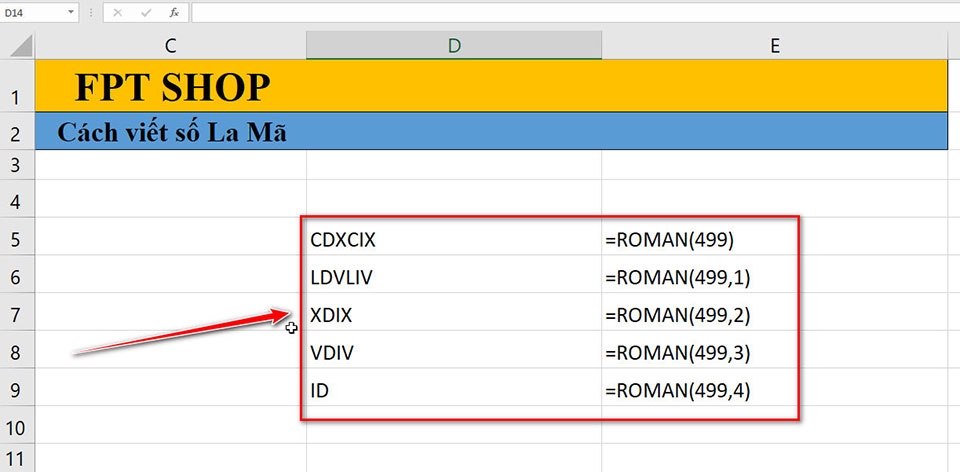Select row 5 header
960x472 pixels.
17,236
